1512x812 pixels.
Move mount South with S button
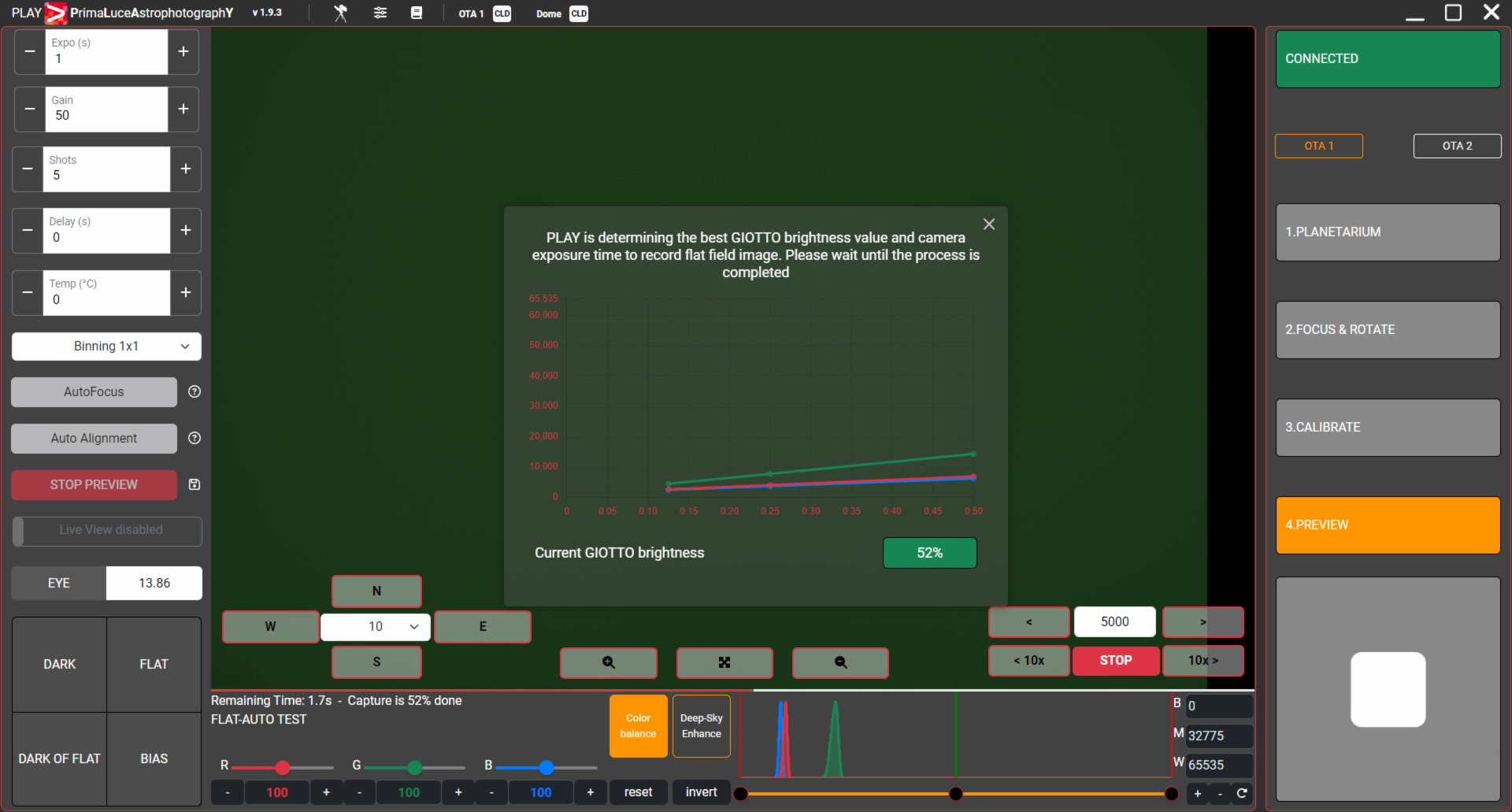point(376,662)
